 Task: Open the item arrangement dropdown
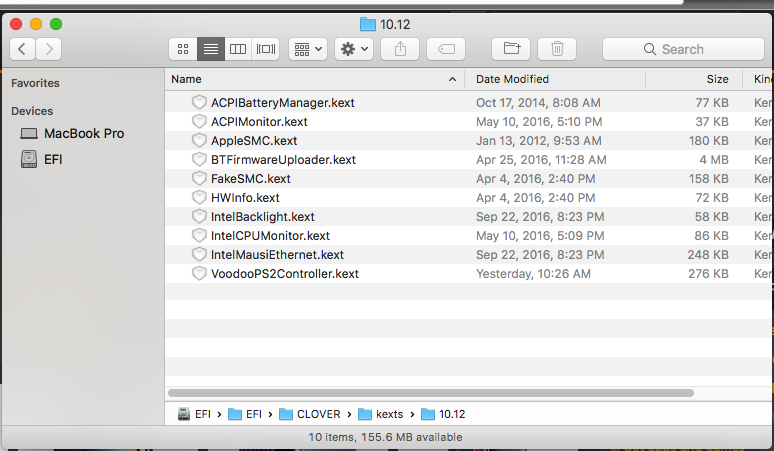coord(307,48)
